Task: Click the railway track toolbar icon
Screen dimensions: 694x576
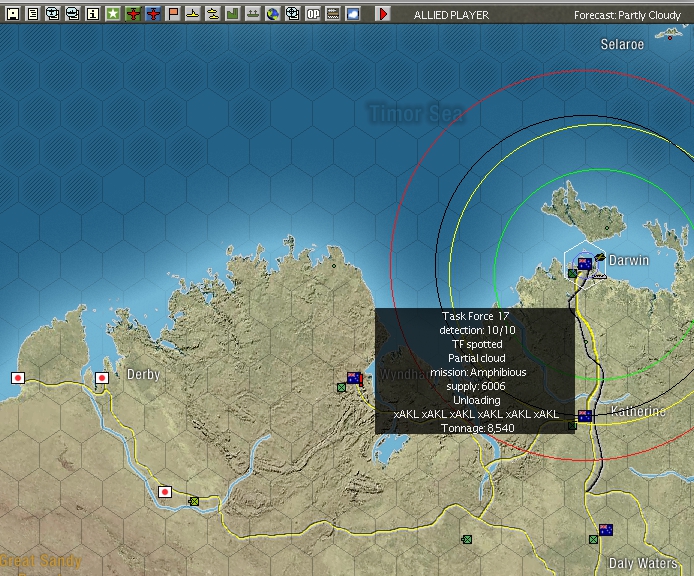Action: point(333,14)
